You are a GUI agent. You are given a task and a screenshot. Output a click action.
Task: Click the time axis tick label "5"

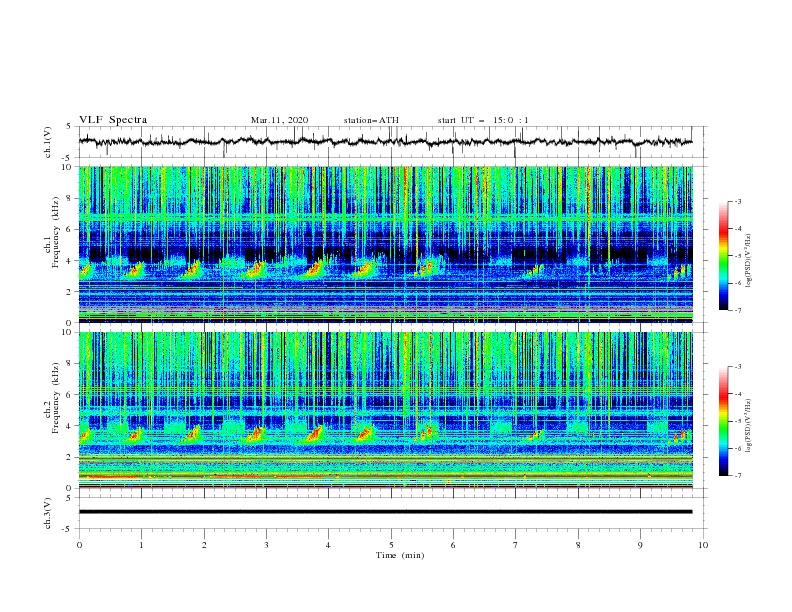391,545
